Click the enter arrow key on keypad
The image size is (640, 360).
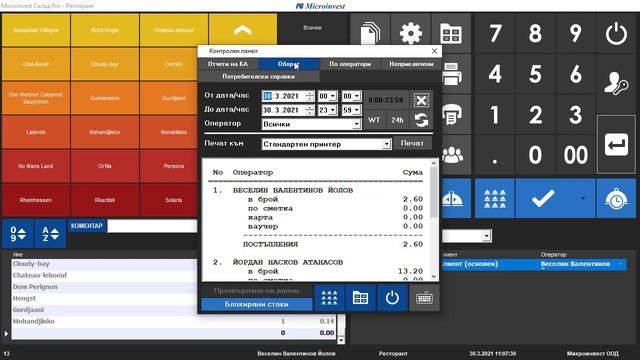(616, 144)
